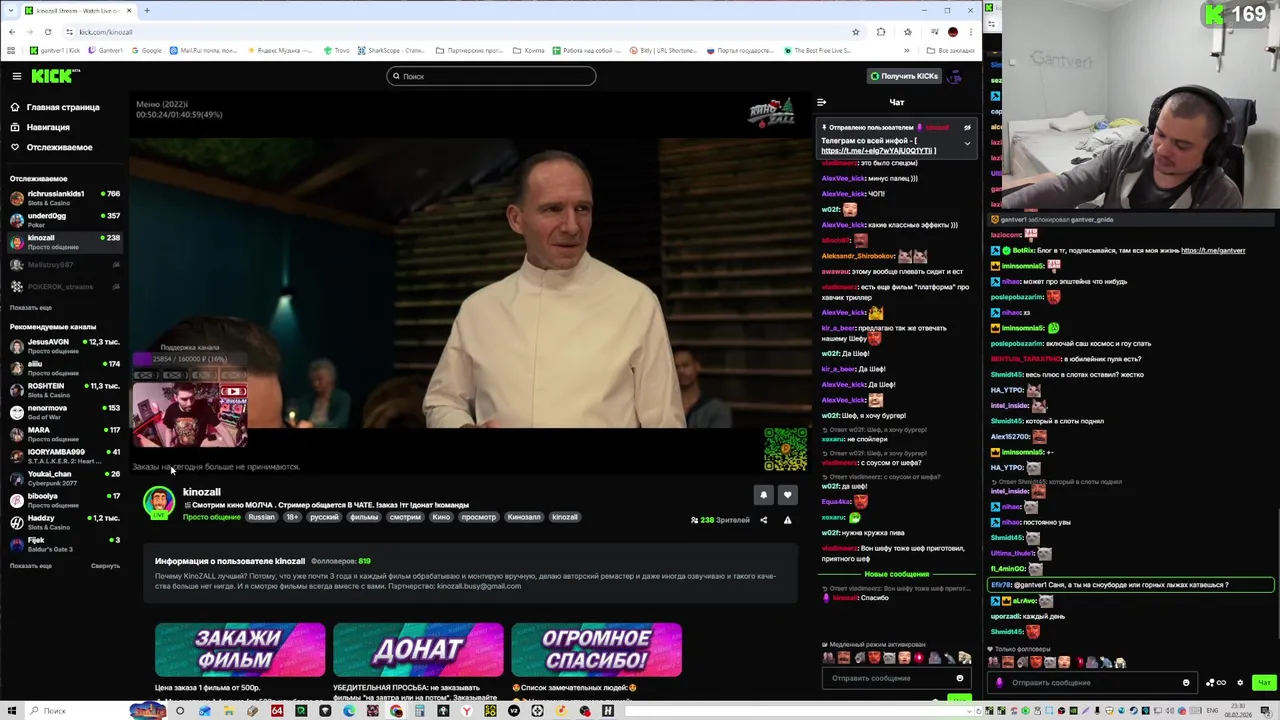Click the Получить KICKs button
Viewport: 1280px width, 720px height.
[x=904, y=76]
